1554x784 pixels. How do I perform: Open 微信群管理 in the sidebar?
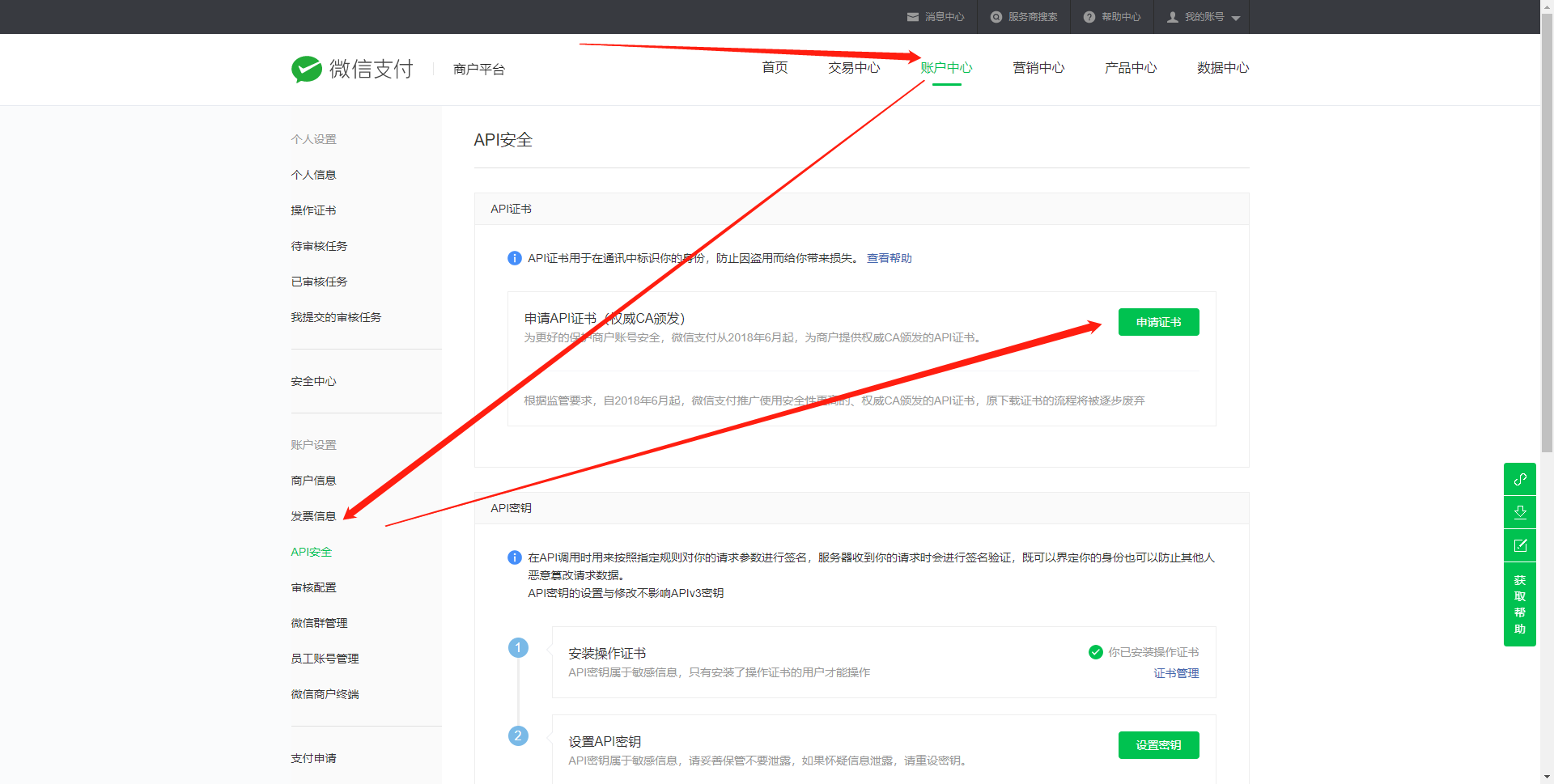click(319, 623)
